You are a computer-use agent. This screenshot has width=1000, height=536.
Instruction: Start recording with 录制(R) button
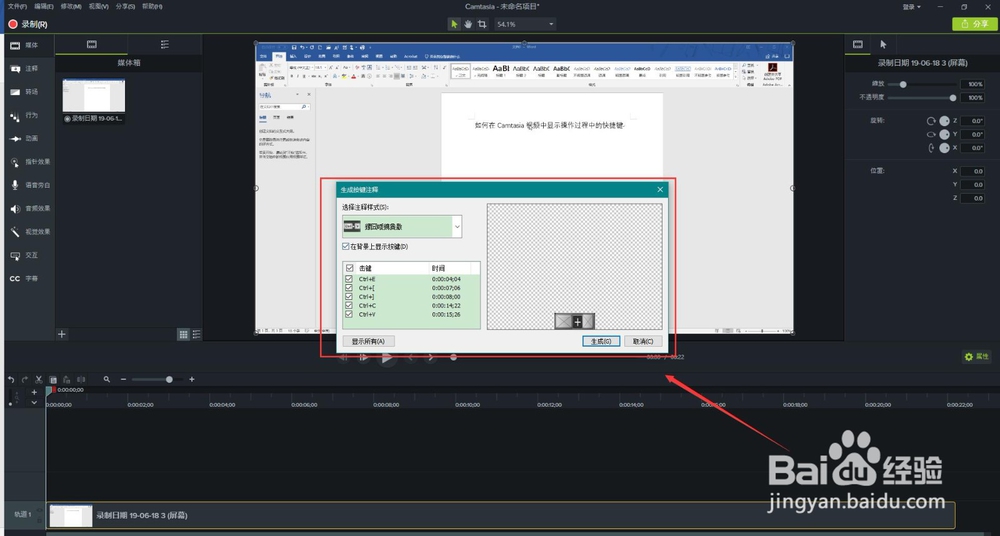click(x=27, y=24)
